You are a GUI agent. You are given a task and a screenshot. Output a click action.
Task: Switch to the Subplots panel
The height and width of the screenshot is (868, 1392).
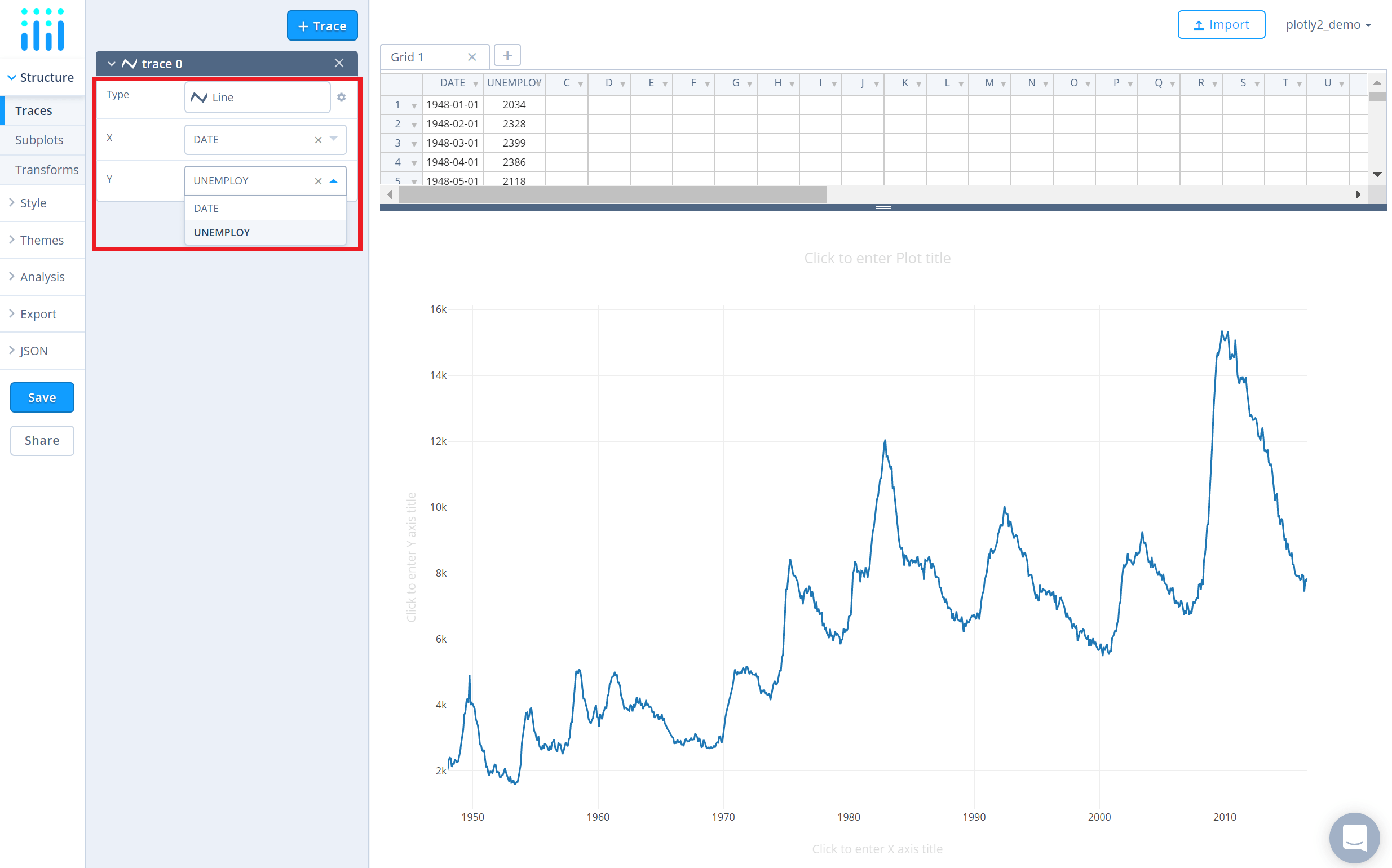[39, 140]
